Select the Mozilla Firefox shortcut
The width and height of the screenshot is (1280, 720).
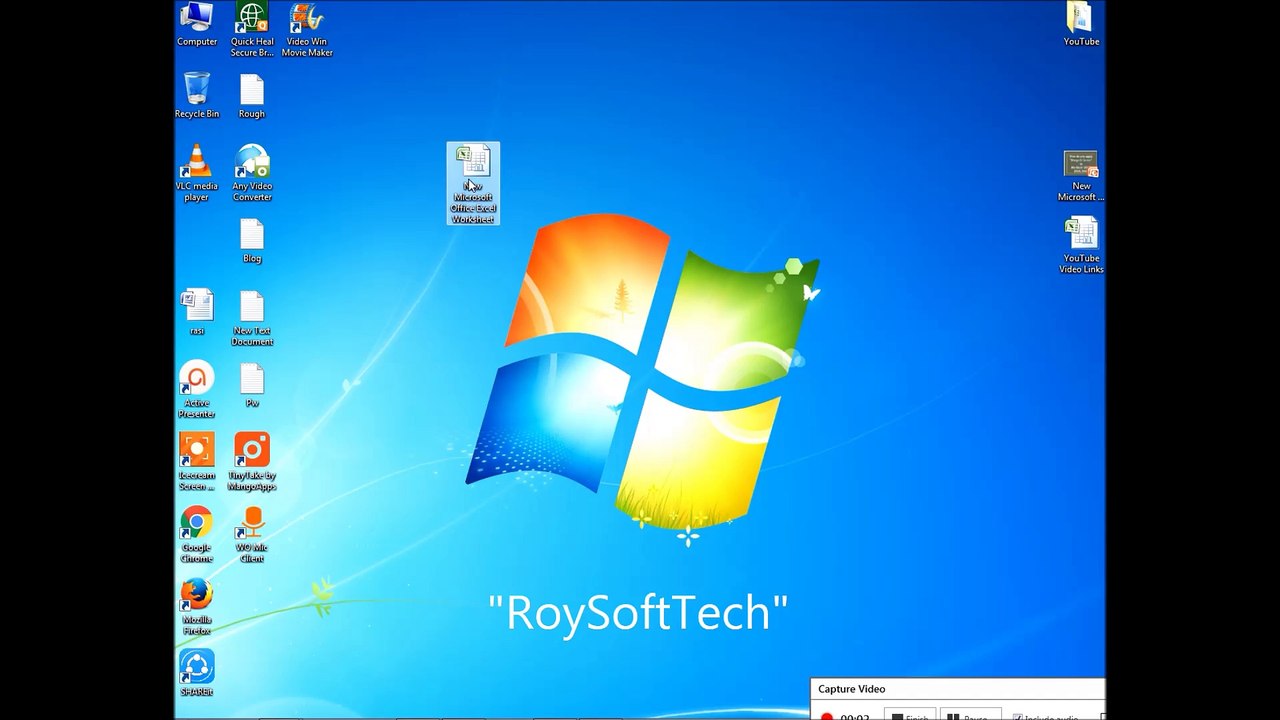197,607
